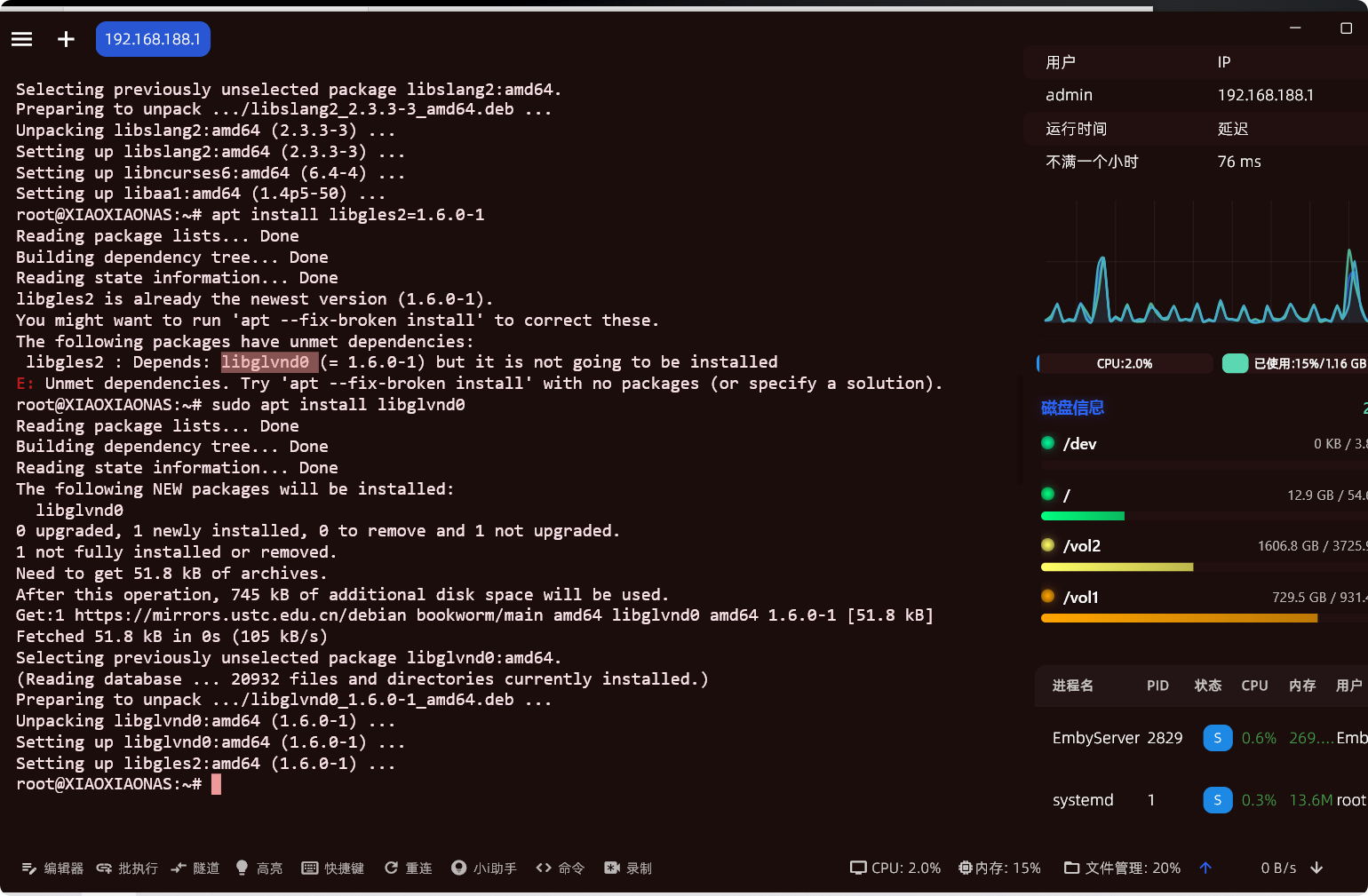Maximize the terminal application window
This screenshot has height=896, width=1368.
1346,28
